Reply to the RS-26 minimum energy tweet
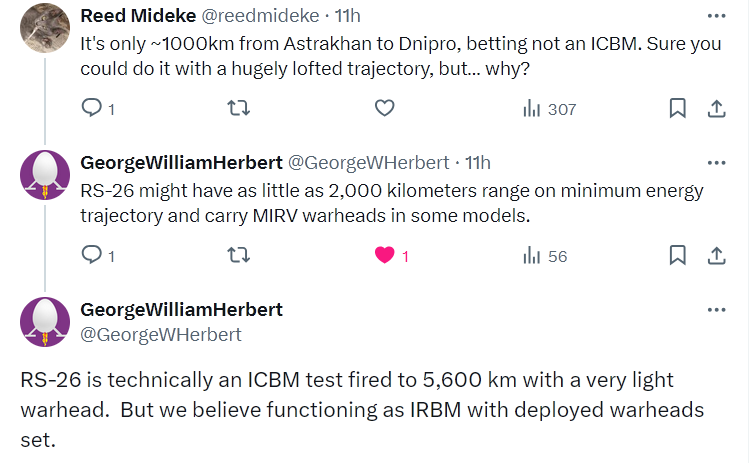This screenshot has height=463, width=751. [92, 255]
